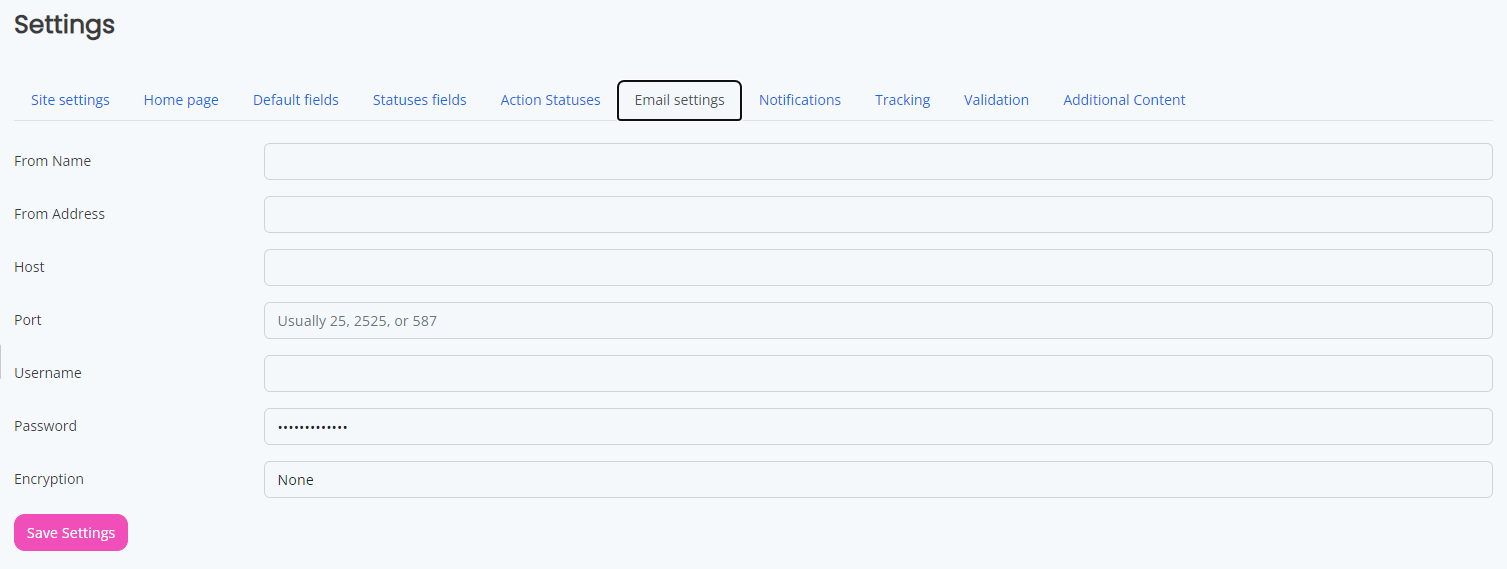Open the Encryption dropdown showing None
The height and width of the screenshot is (569, 1507).
click(878, 479)
